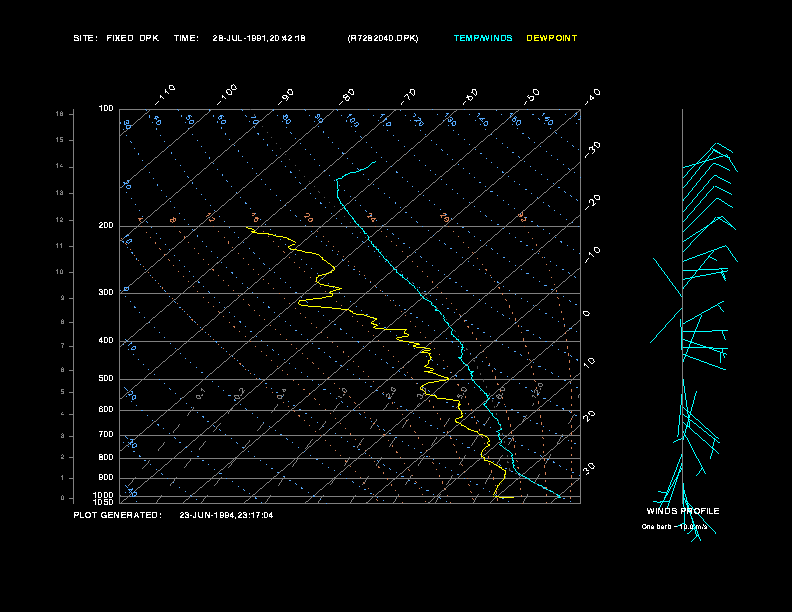The width and height of the screenshot is (792, 612).
Task: Click the 500 pressure level label
Action: (106, 378)
